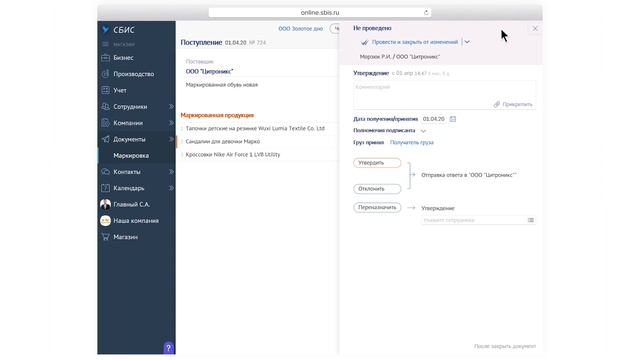Click the Маркированная продукция heading
The image size is (640, 360).
[217, 115]
